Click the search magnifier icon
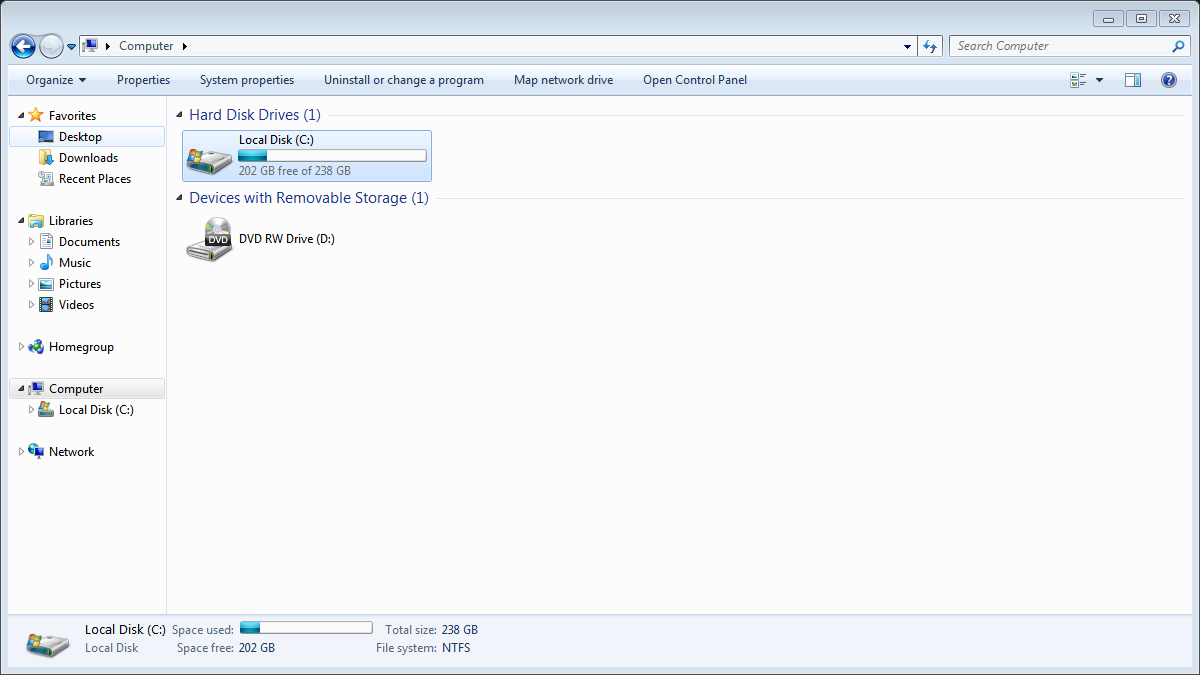 click(x=1178, y=46)
